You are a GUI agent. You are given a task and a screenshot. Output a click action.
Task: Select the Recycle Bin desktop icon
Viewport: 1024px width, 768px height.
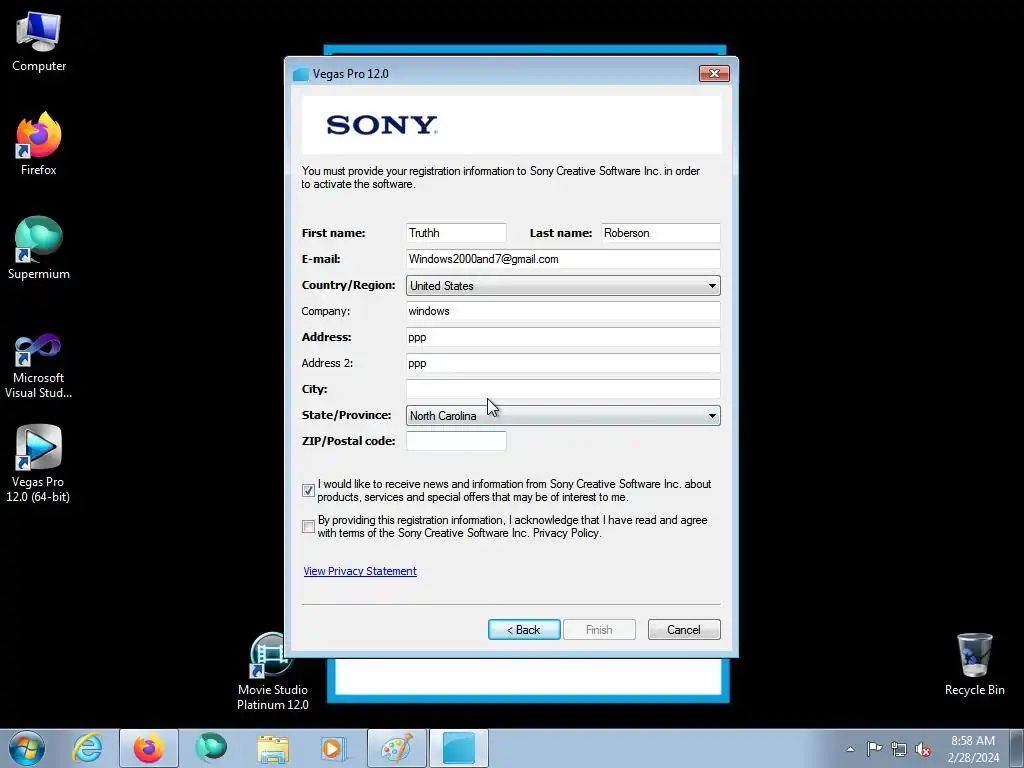(974, 664)
